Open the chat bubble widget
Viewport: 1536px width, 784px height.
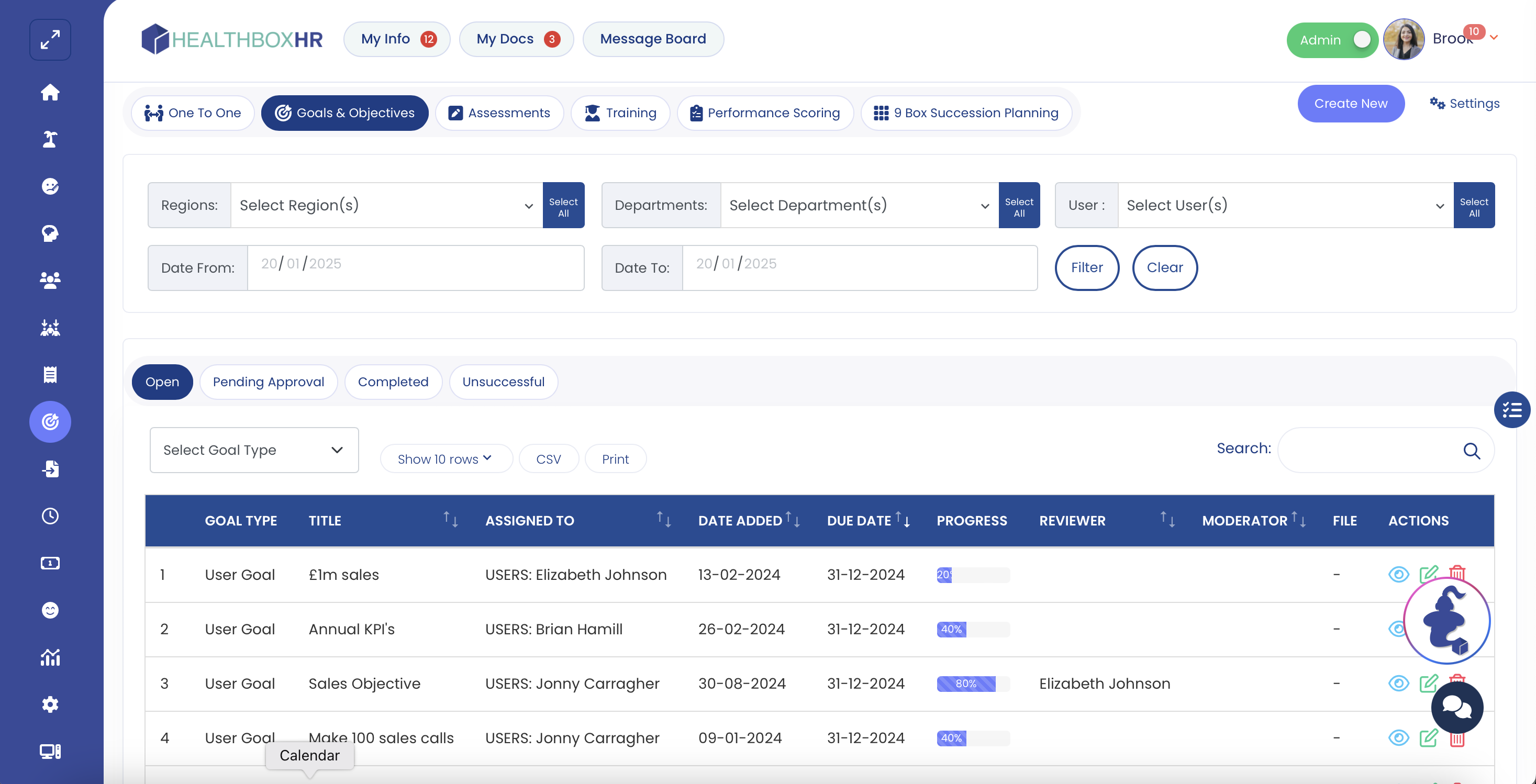click(x=1457, y=708)
